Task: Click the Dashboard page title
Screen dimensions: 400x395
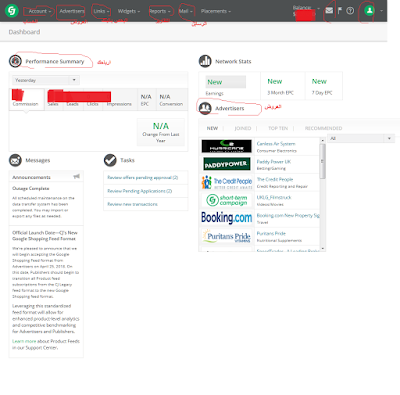Action: pyautogui.click(x=24, y=32)
